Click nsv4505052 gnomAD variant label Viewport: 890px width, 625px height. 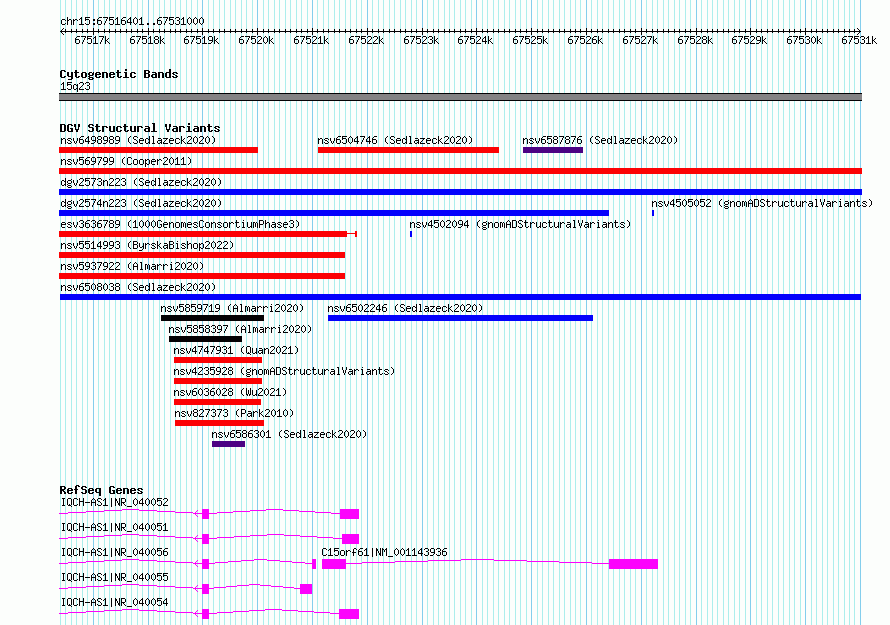point(762,203)
